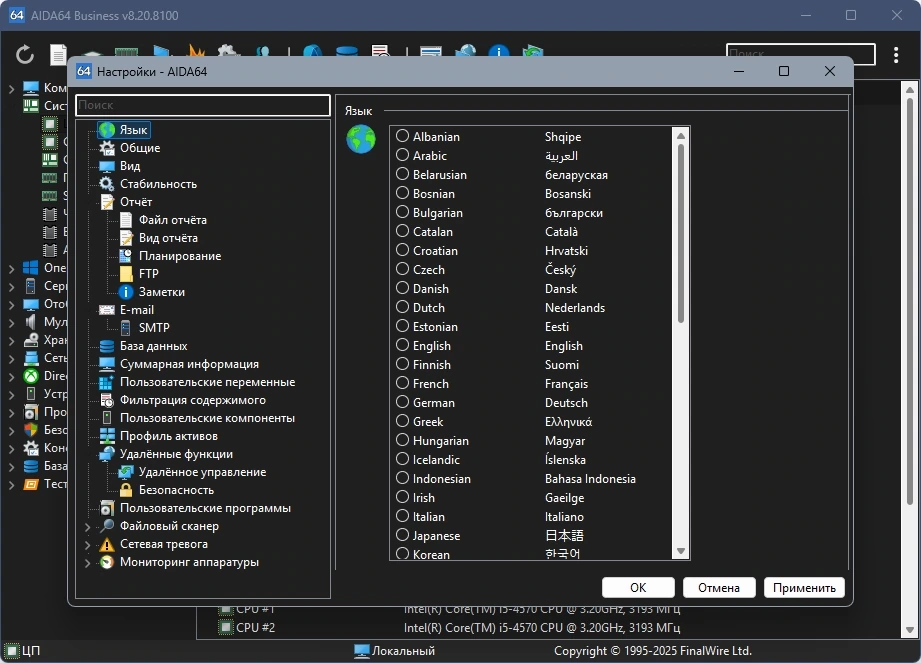Screen dimensions: 921x663
Task: Click the Отмена button
Action: point(718,587)
